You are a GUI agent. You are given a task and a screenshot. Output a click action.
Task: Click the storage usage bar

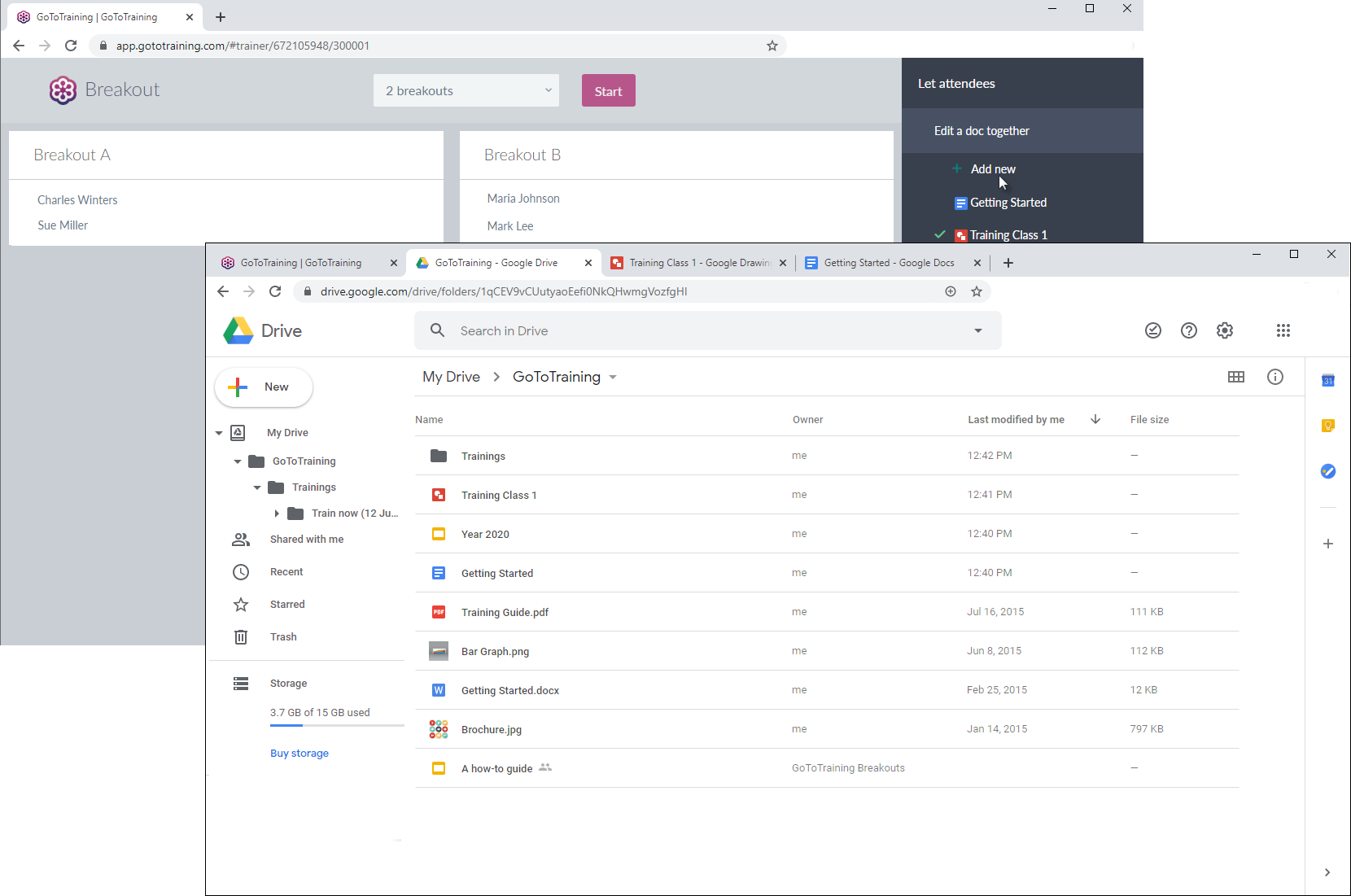coord(337,725)
